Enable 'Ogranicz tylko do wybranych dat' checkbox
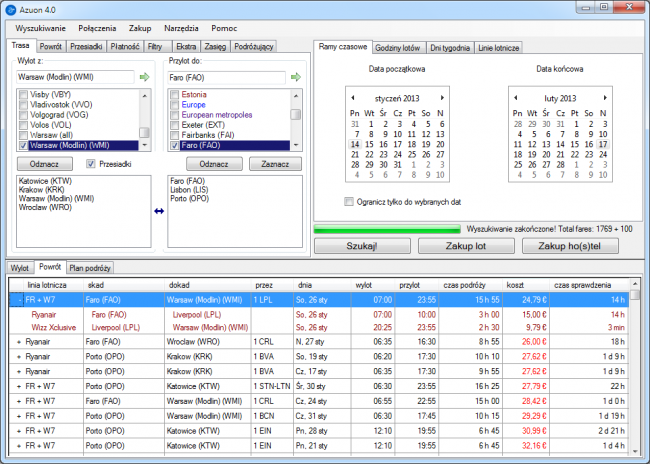 tap(348, 201)
